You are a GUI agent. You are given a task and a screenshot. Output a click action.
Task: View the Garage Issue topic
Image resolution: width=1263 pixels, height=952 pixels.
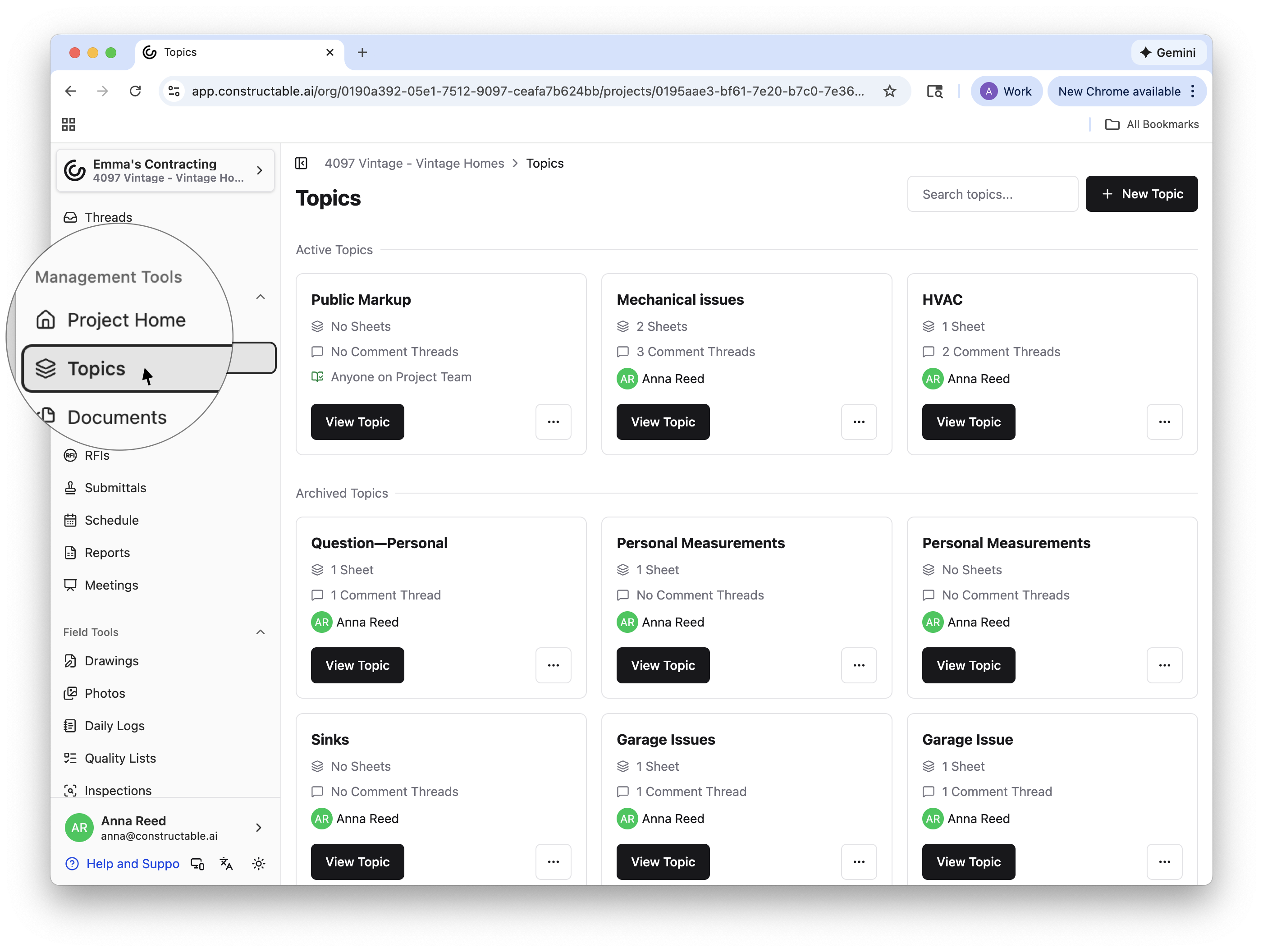[x=968, y=862]
